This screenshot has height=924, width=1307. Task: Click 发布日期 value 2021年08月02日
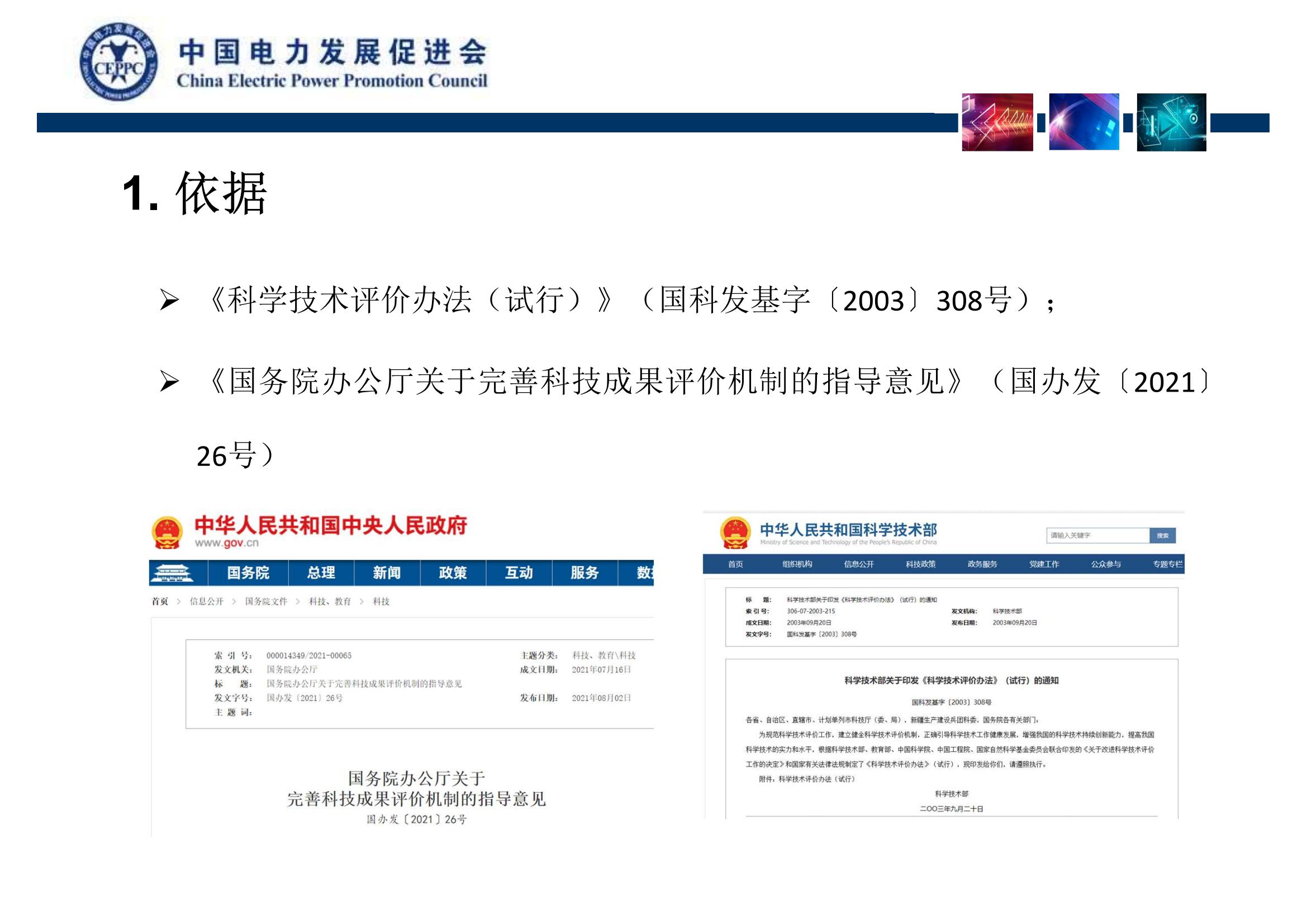[601, 698]
